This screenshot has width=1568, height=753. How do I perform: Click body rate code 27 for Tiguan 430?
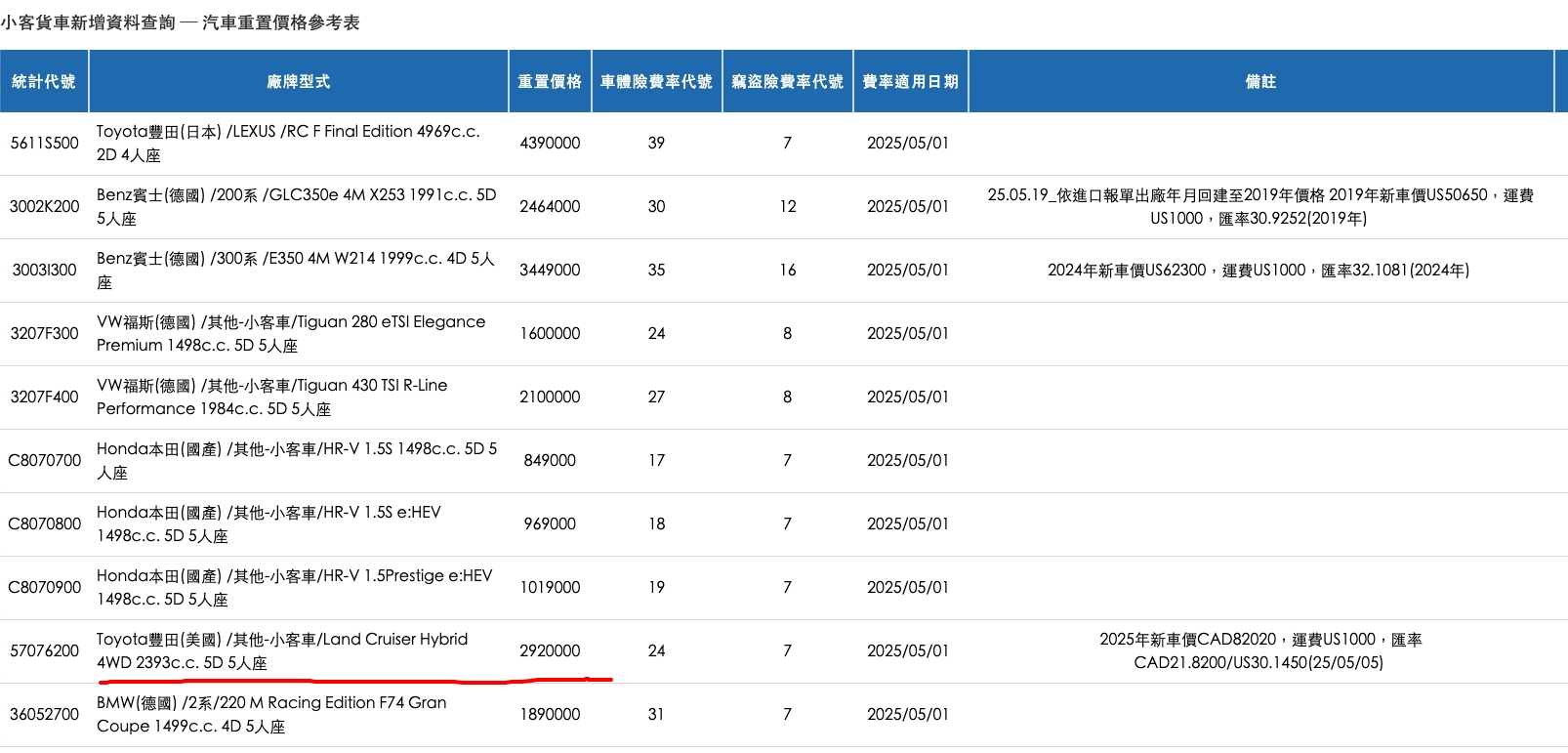656,397
